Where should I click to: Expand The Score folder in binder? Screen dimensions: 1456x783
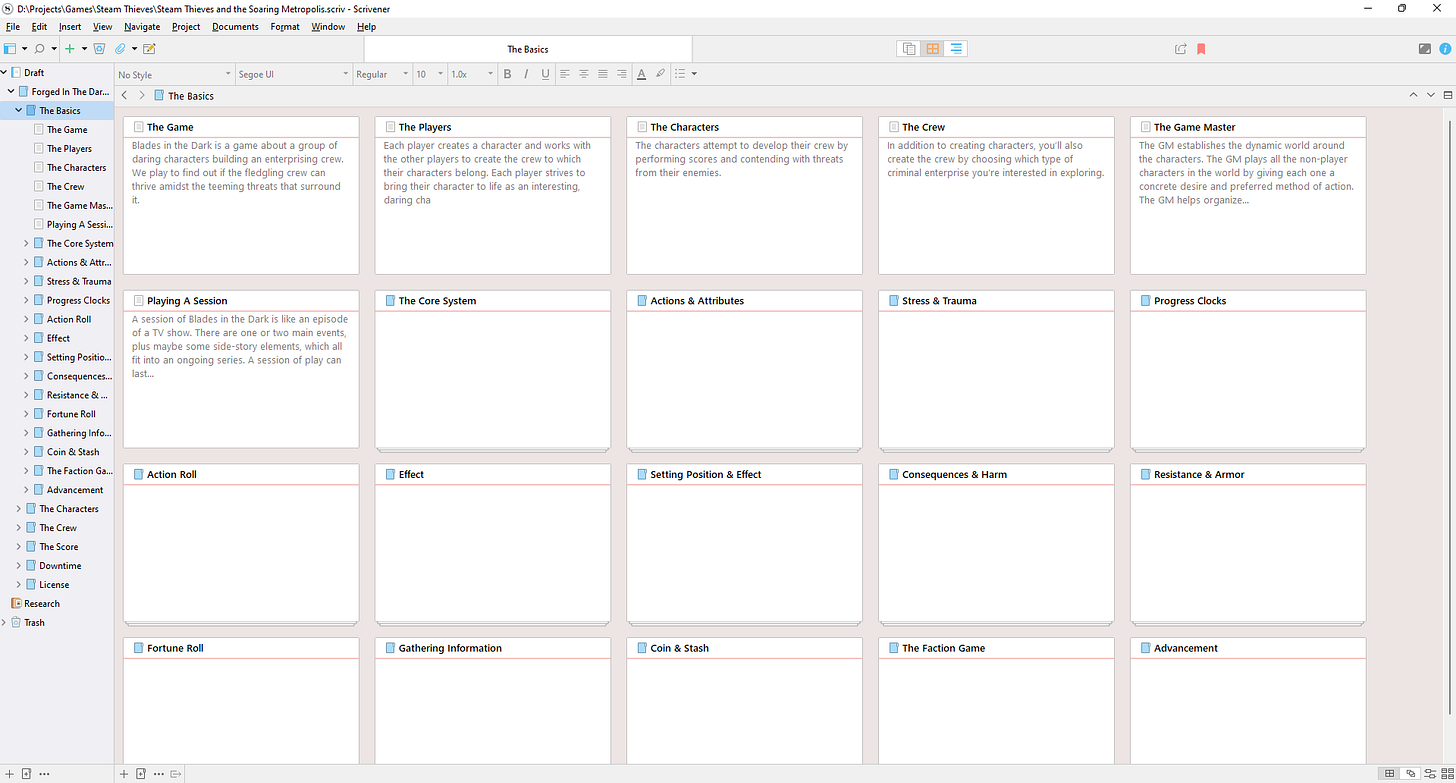[x=19, y=547]
